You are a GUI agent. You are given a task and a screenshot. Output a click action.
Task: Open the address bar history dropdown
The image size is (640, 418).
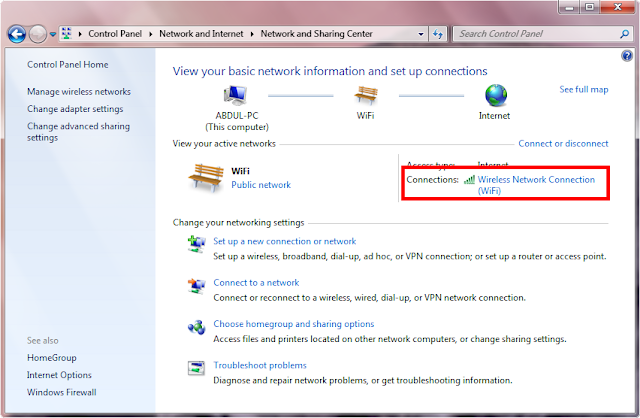coord(421,34)
